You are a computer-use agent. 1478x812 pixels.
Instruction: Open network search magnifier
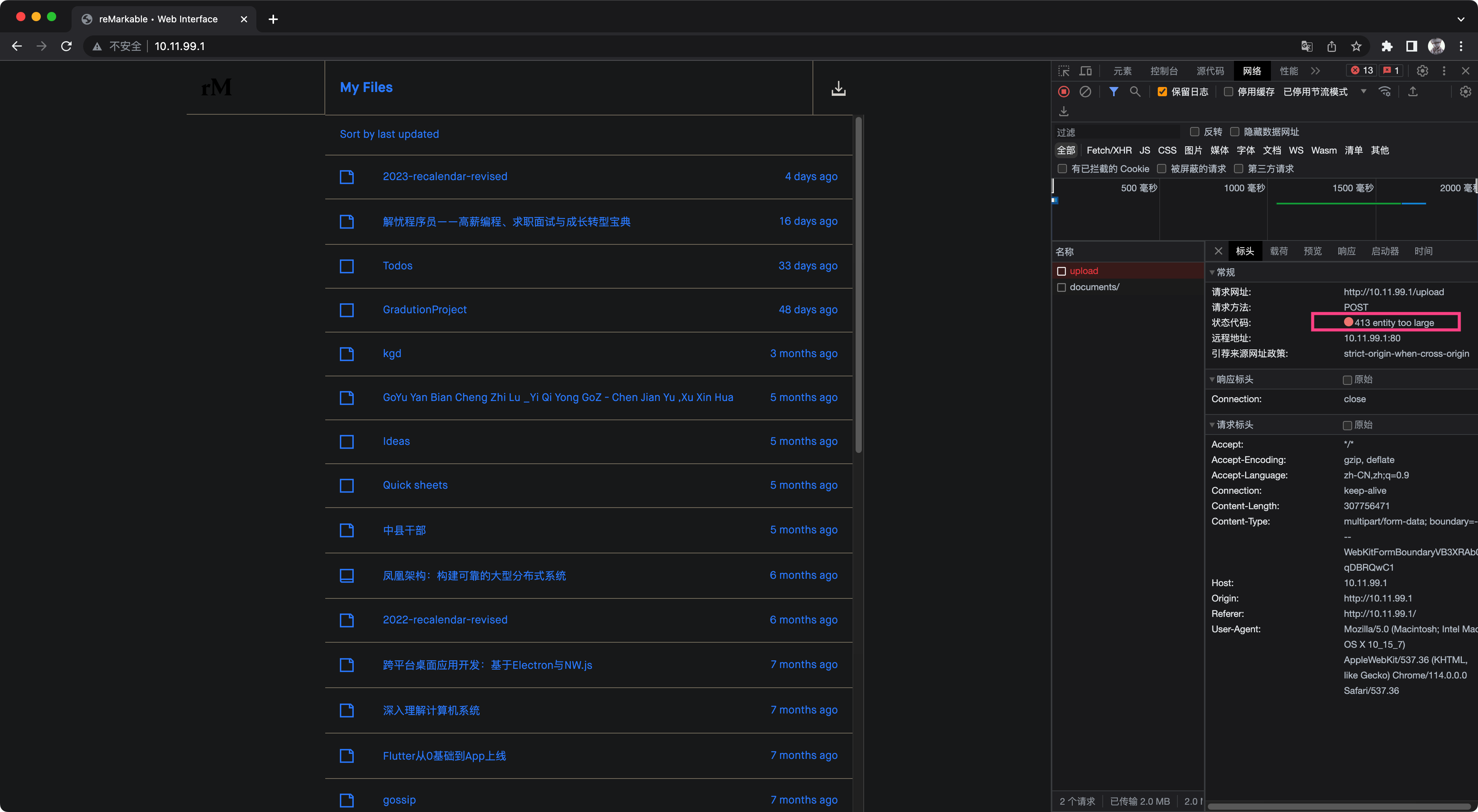[1135, 91]
